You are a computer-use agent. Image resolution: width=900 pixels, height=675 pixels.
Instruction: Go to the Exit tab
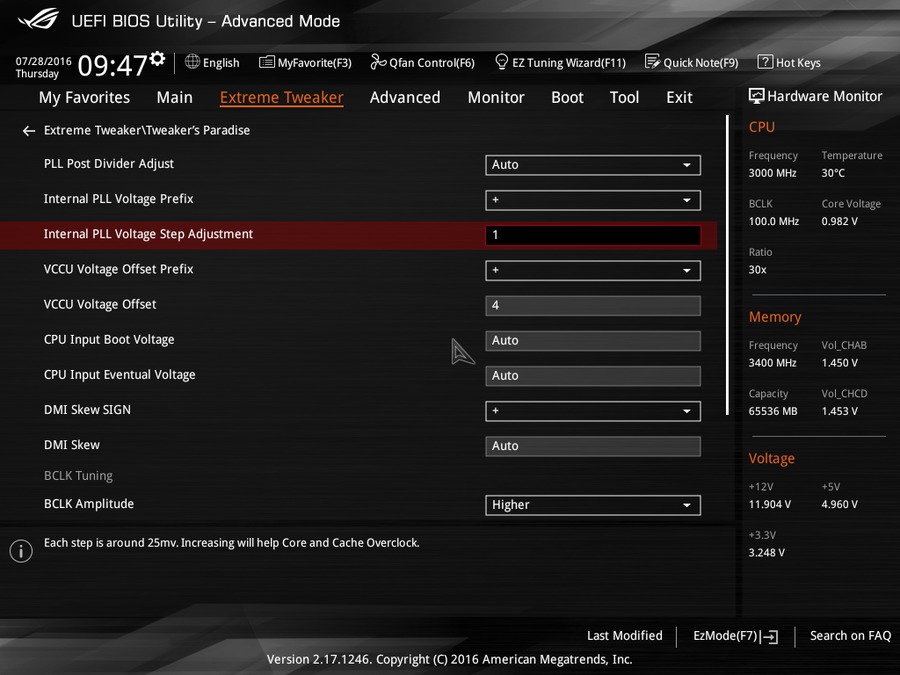point(680,98)
